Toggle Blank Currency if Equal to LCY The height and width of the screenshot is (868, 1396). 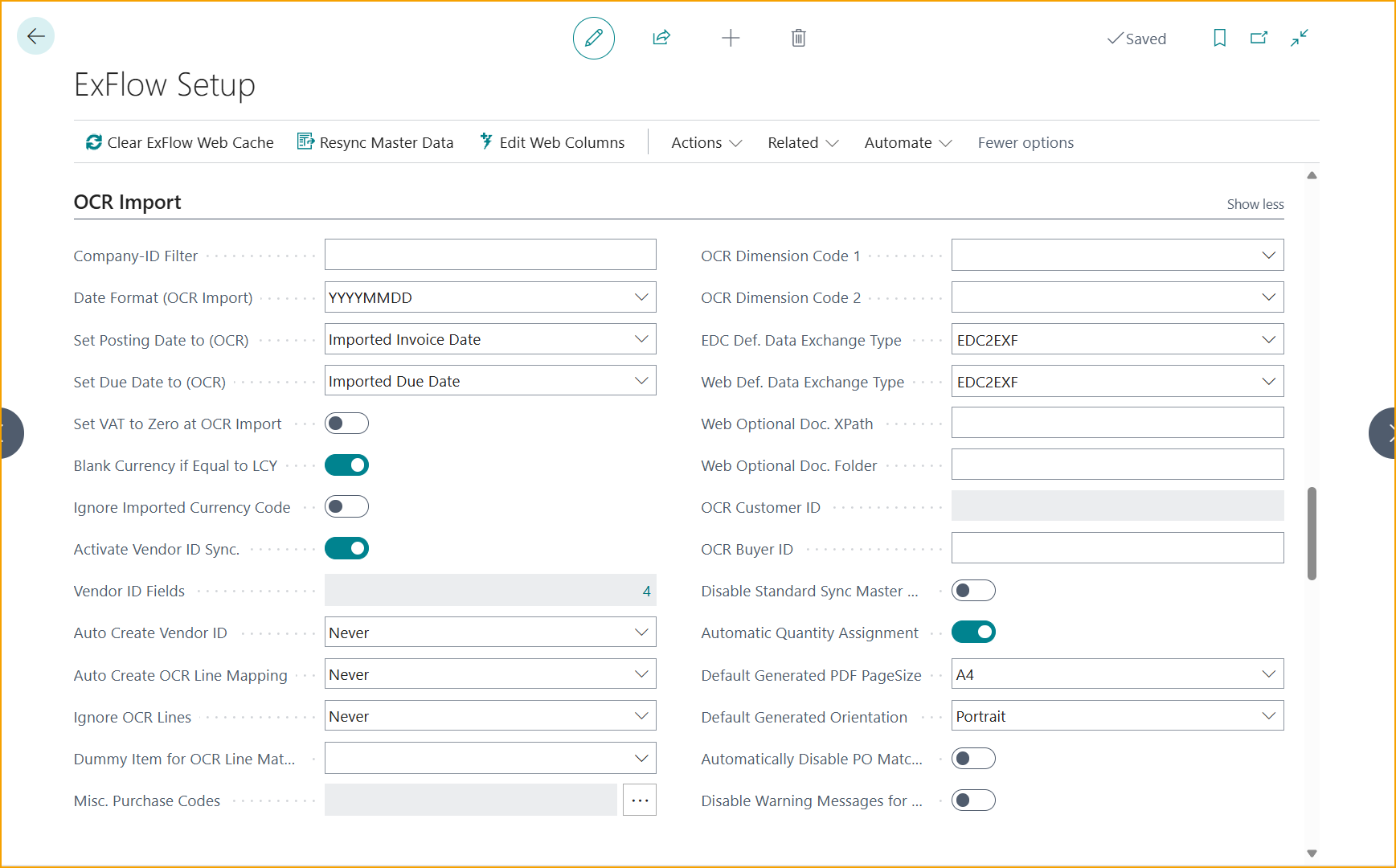pyautogui.click(x=346, y=465)
